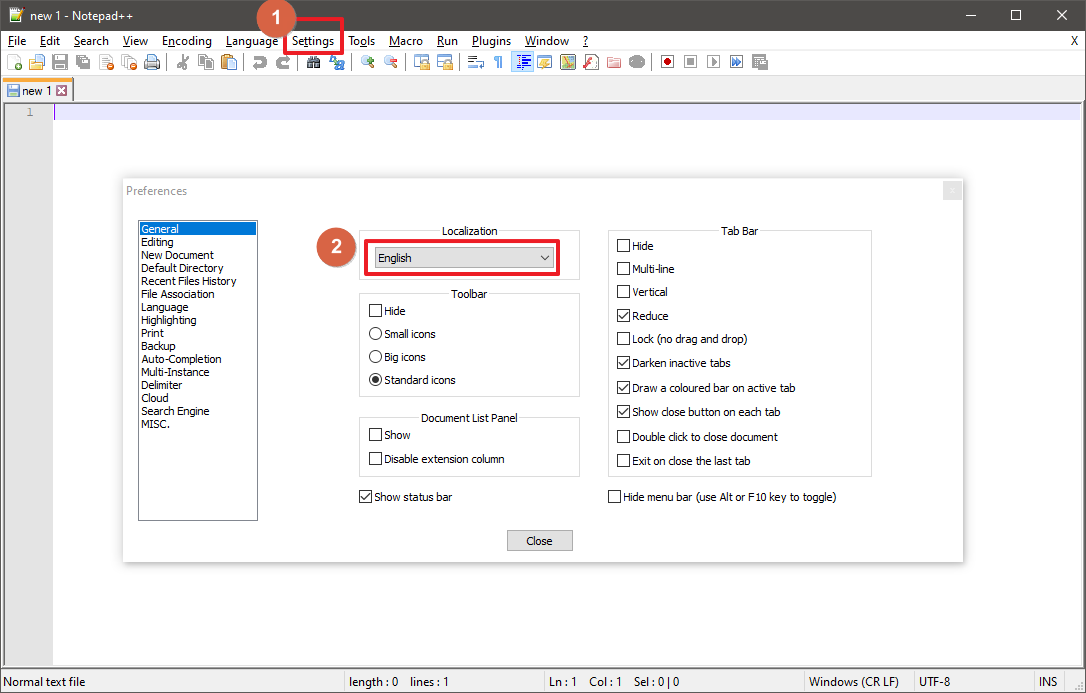Open the File menu
The image size is (1086, 693).
pos(17,41)
